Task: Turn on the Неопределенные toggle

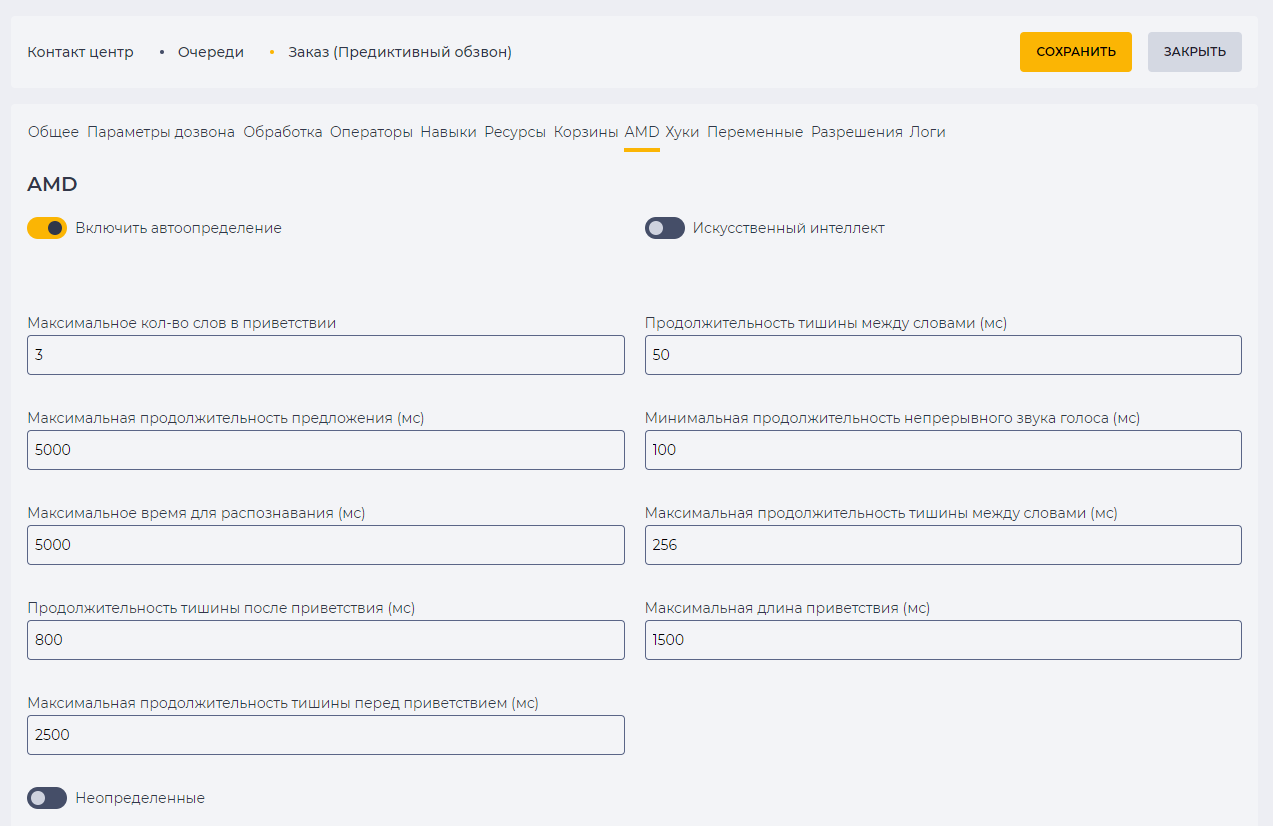Action: 47,798
